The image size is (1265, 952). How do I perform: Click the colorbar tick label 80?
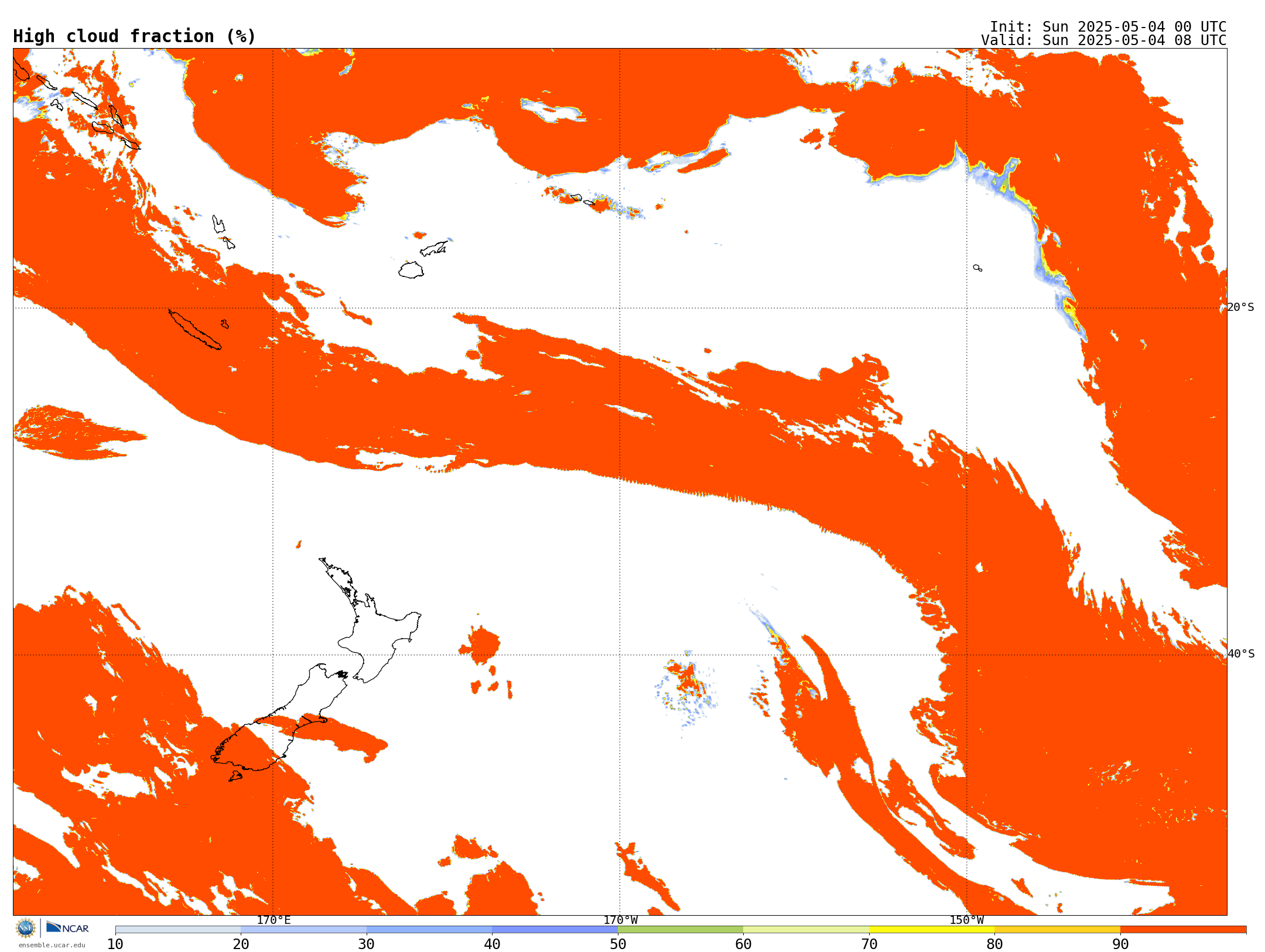(994, 944)
